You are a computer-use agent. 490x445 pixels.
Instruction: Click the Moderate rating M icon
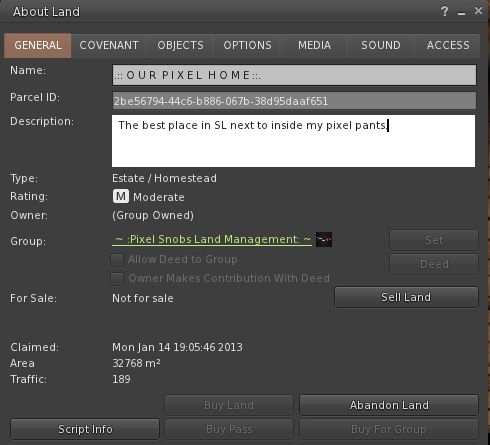[x=121, y=196]
